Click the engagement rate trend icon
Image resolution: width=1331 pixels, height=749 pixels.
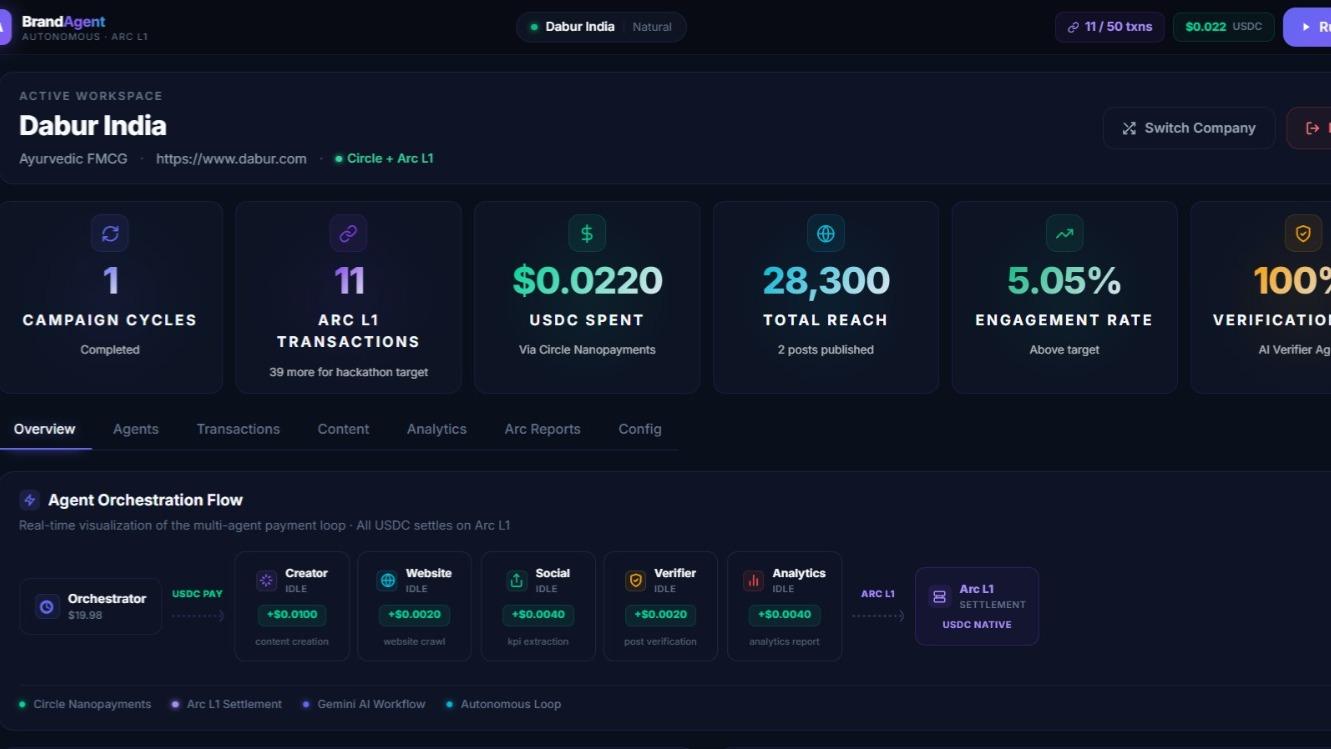coord(1064,234)
